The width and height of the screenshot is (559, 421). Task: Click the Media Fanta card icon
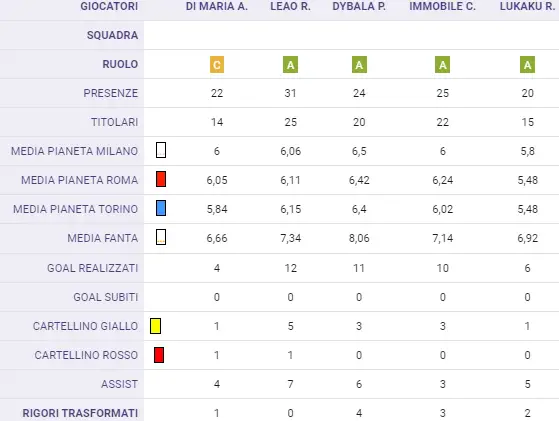click(x=161, y=237)
